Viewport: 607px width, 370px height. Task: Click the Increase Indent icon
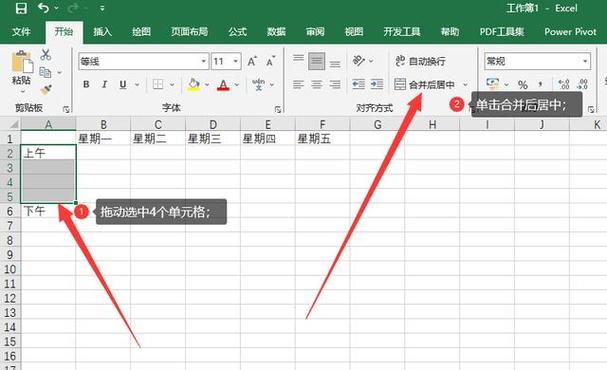pos(377,84)
